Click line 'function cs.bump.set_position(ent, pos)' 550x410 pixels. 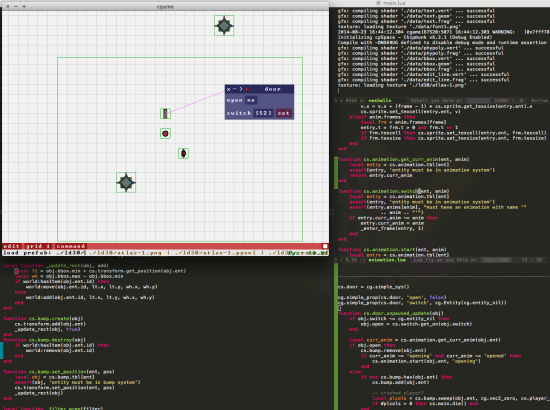59,372
